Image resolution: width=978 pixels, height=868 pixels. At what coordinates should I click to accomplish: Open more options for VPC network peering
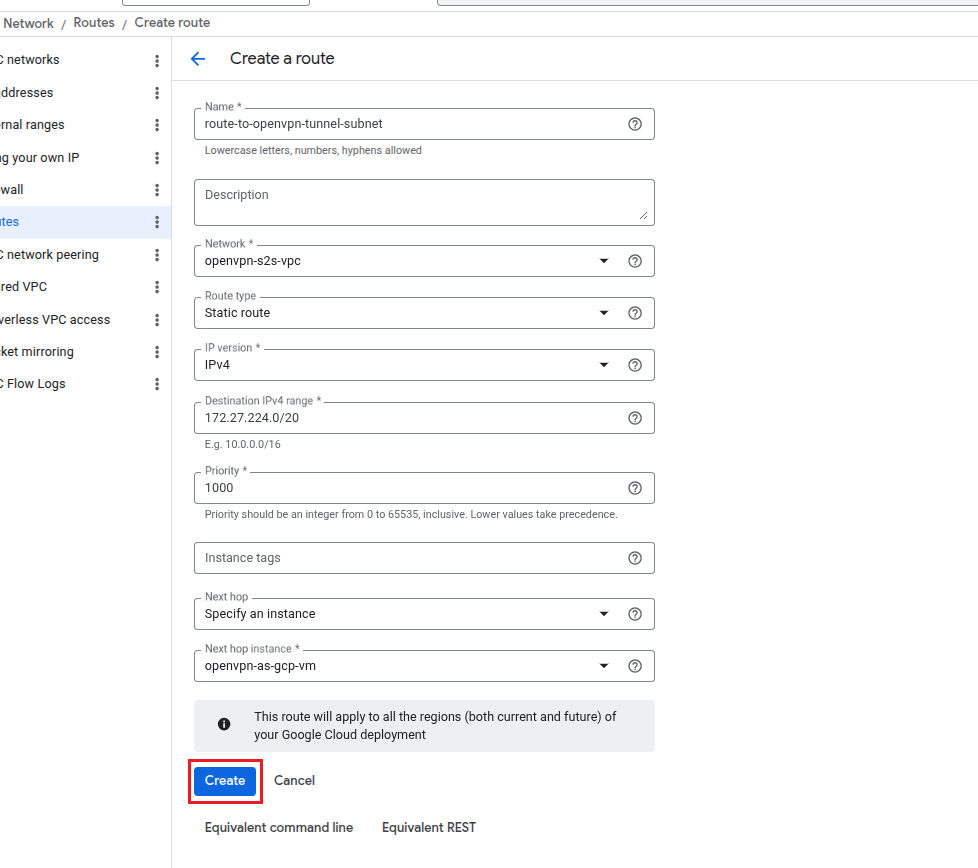(157, 255)
